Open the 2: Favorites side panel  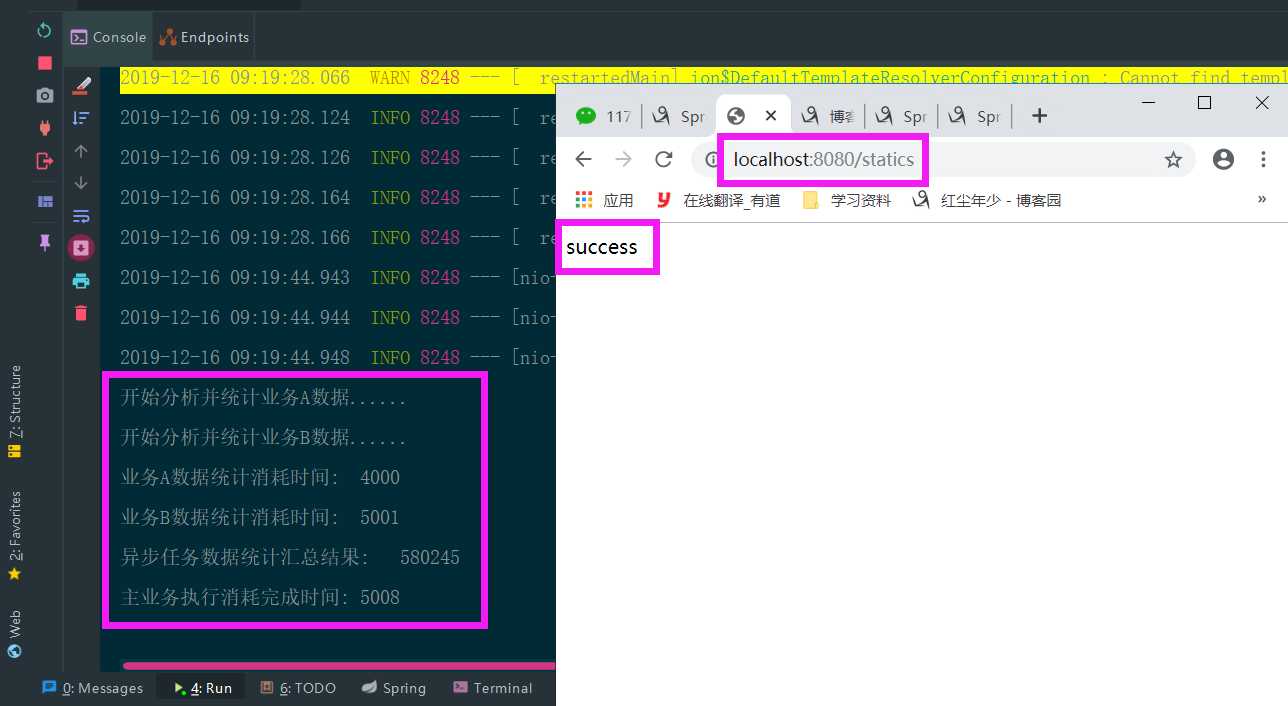pyautogui.click(x=14, y=536)
